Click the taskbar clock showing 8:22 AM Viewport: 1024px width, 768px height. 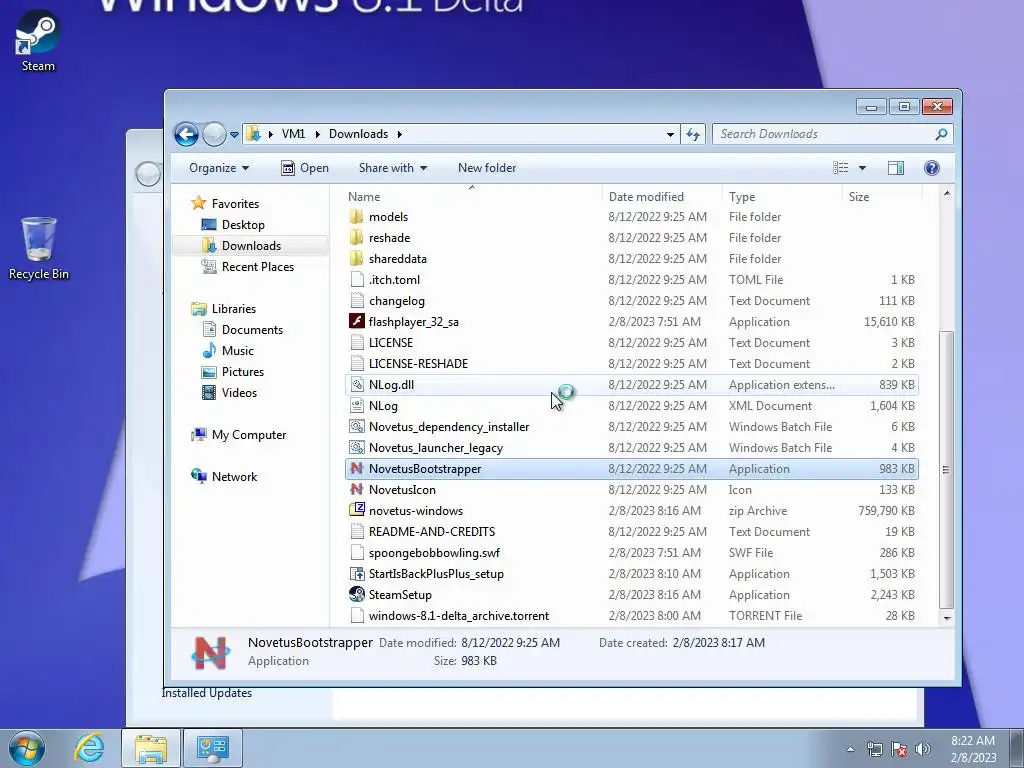pos(973,749)
